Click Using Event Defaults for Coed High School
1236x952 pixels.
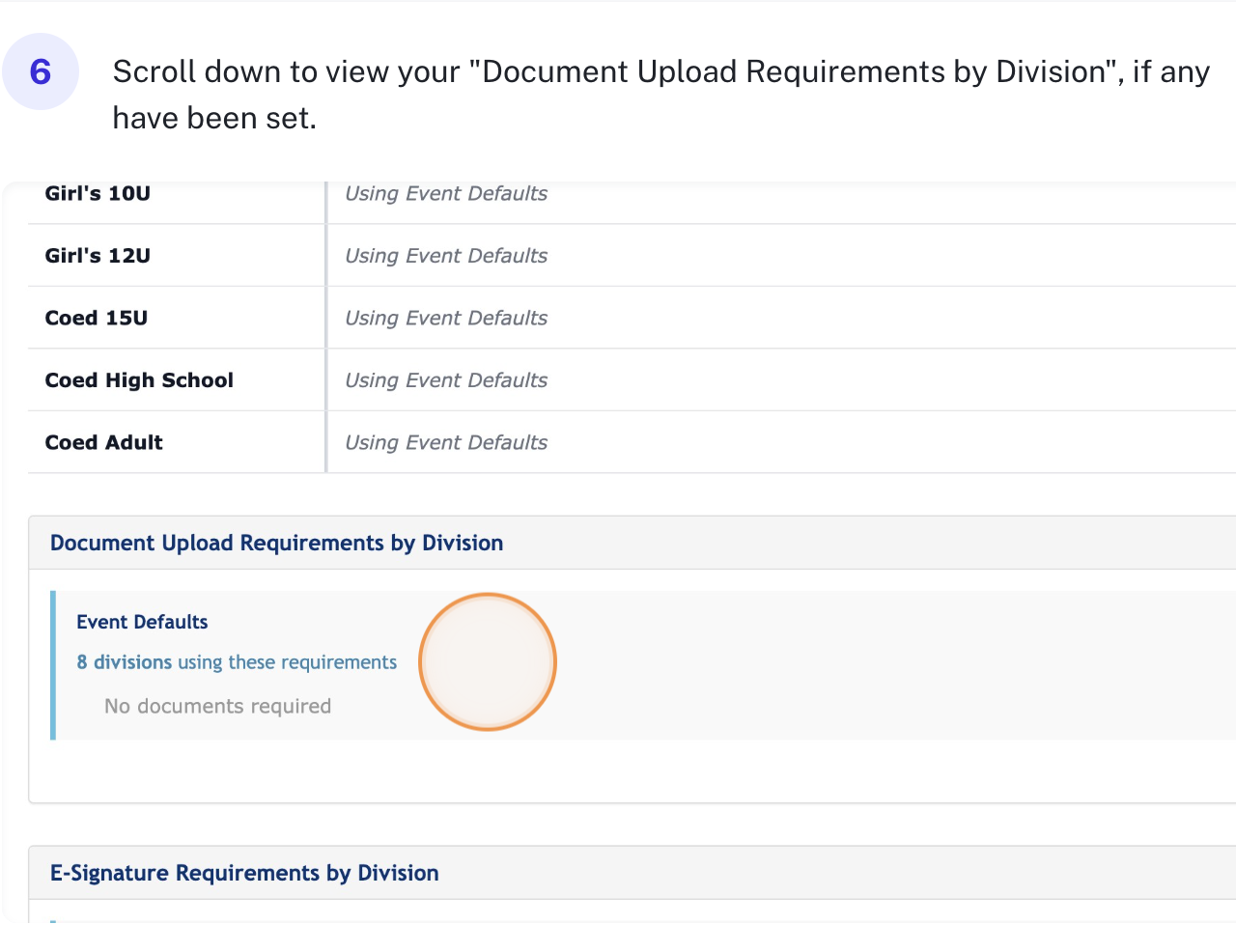446,380
